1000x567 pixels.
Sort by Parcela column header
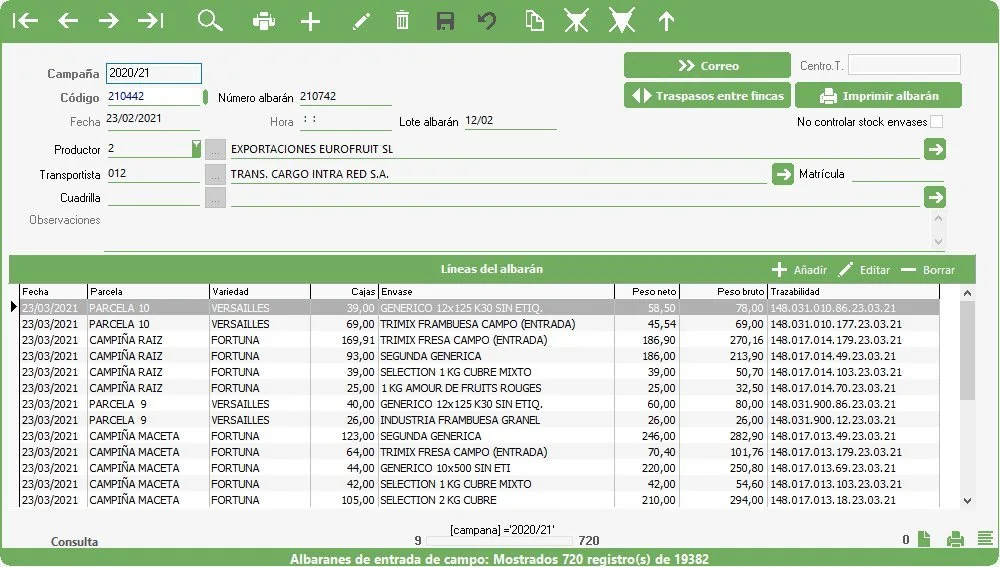148,291
